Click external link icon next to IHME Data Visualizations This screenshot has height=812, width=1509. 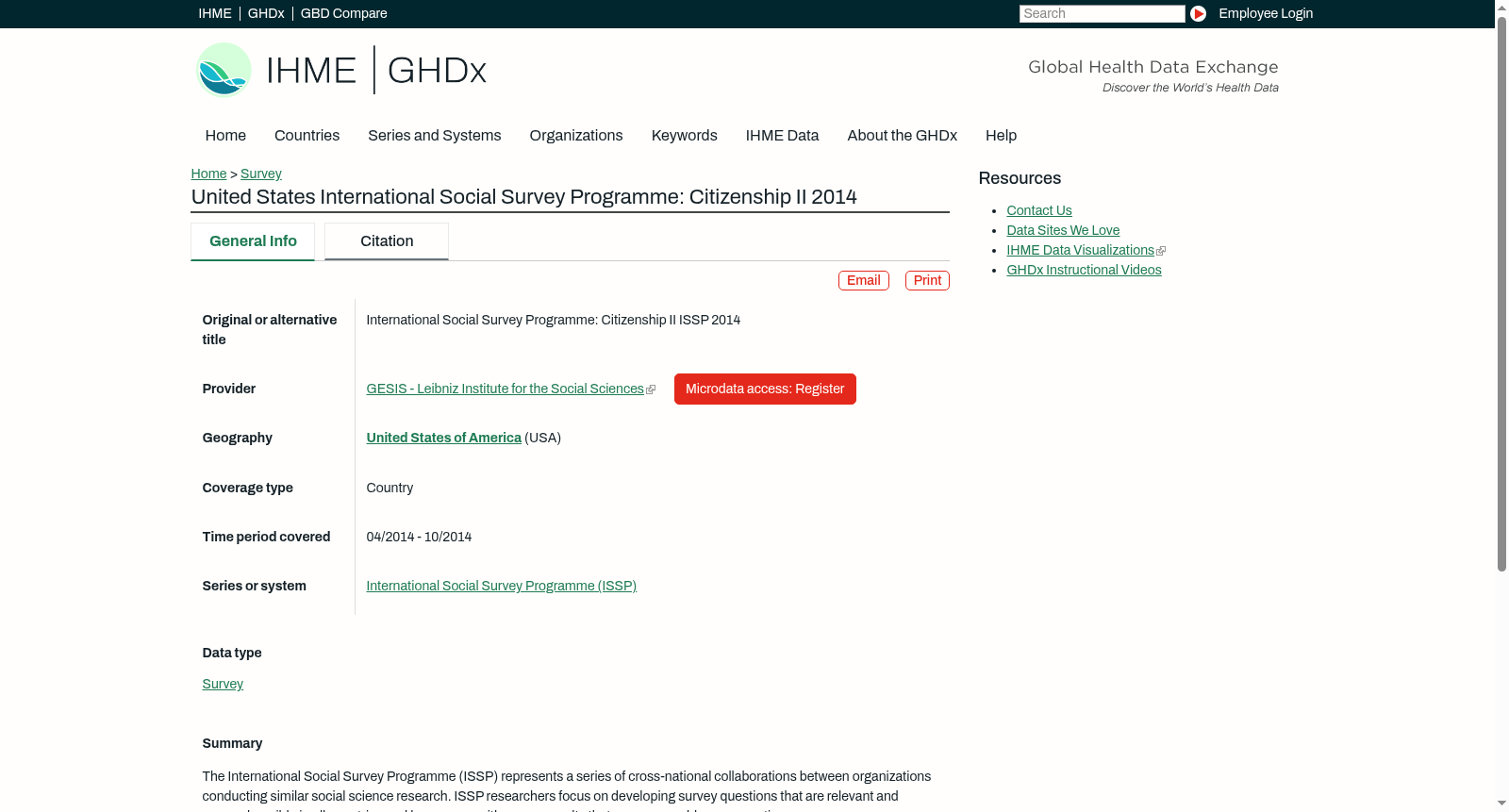1161,251
